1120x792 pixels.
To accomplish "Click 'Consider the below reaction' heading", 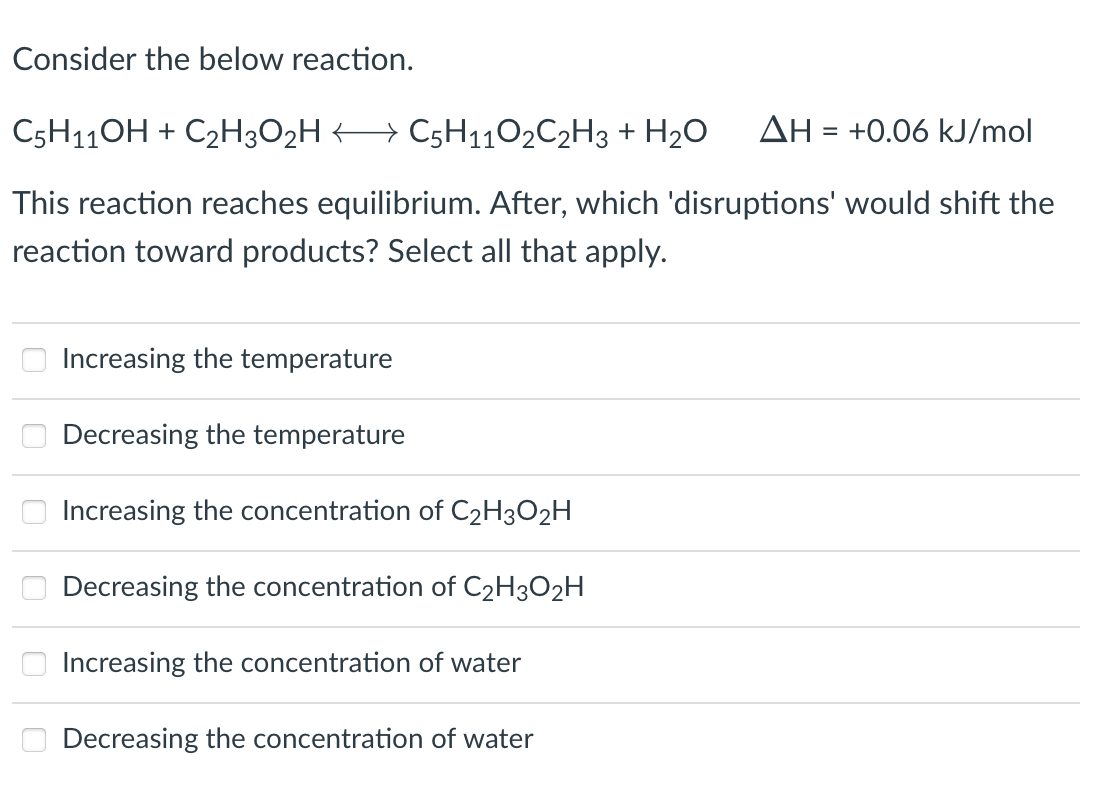I will click(211, 60).
